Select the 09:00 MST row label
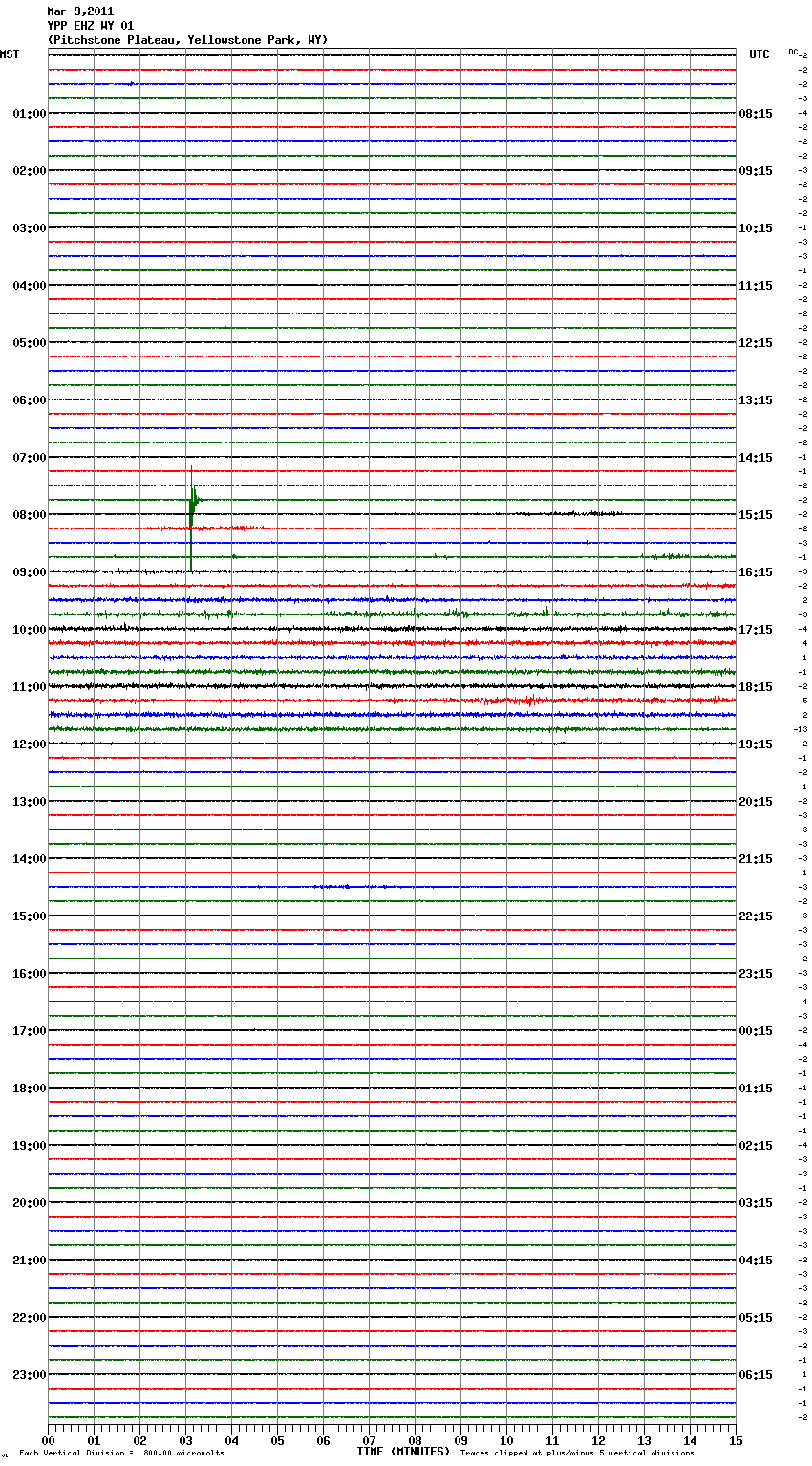The width and height of the screenshot is (812, 1466). click(x=30, y=572)
